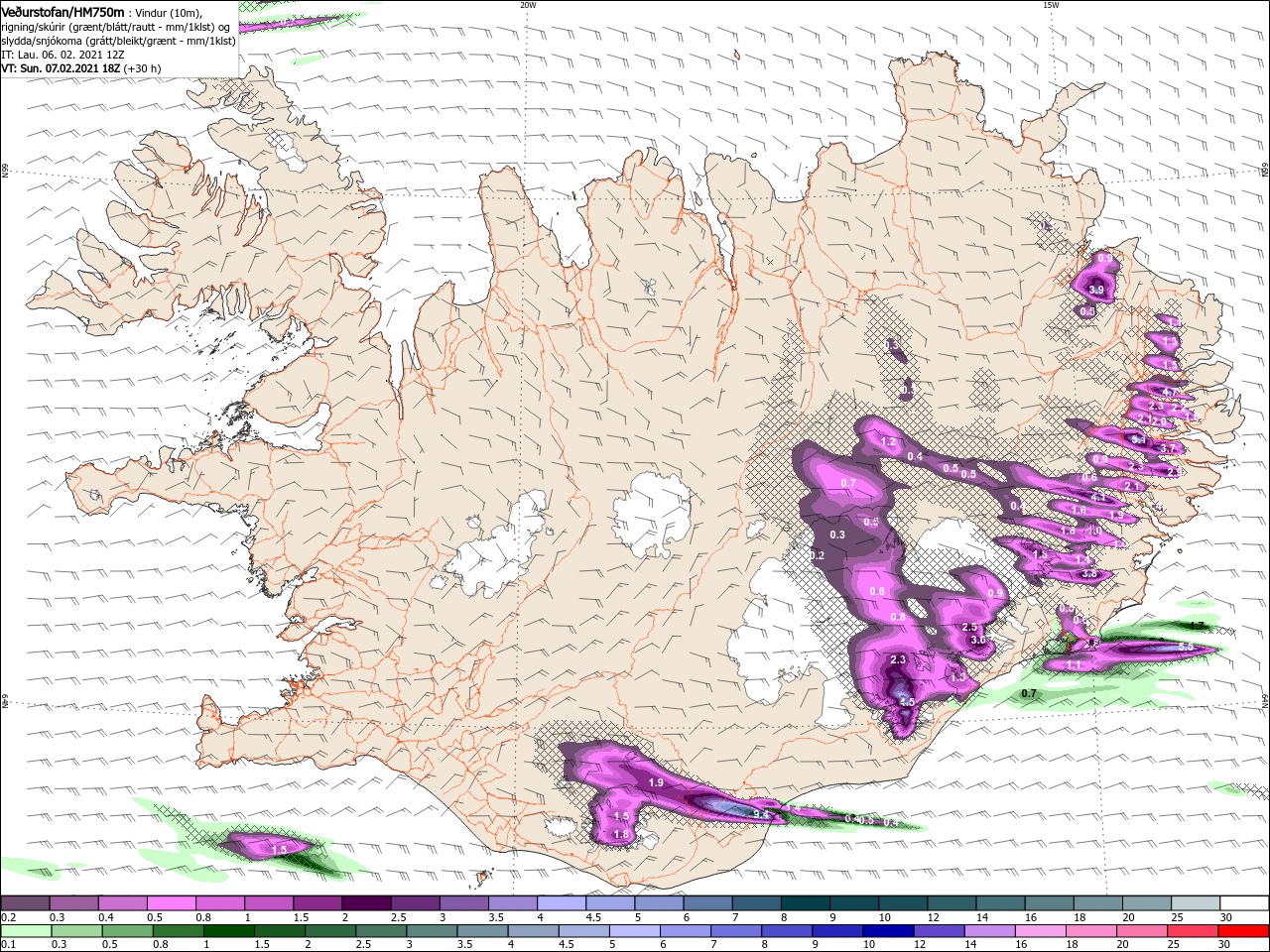Click the 25–30 red-pink swatch in the bottom legend row
The height and width of the screenshot is (952, 1270).
click(x=1192, y=931)
